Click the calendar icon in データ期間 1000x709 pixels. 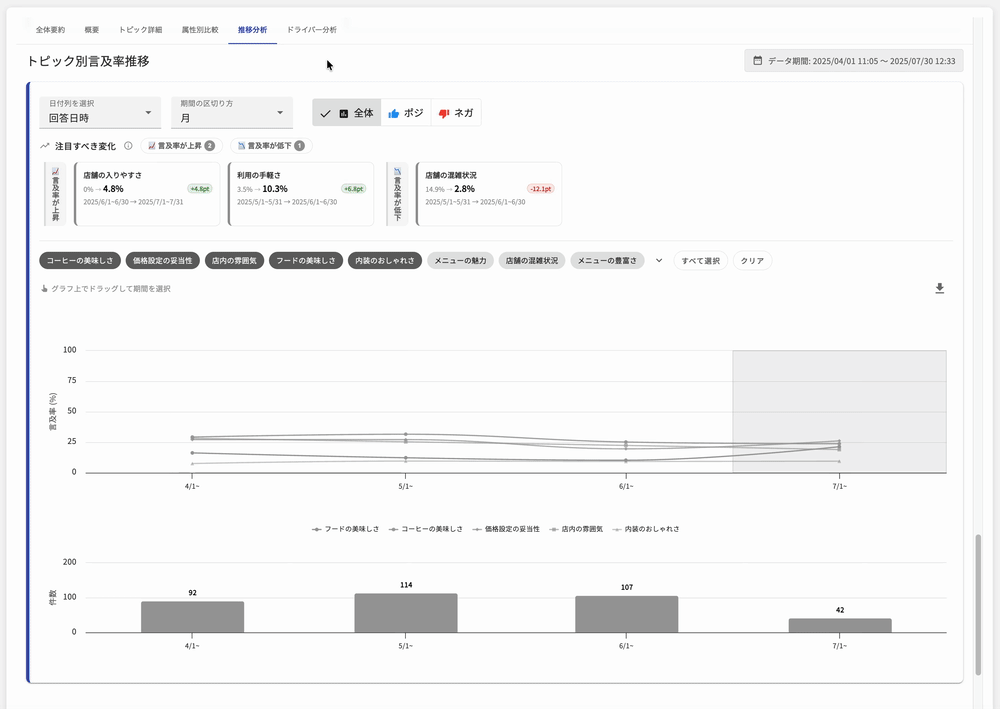757,61
